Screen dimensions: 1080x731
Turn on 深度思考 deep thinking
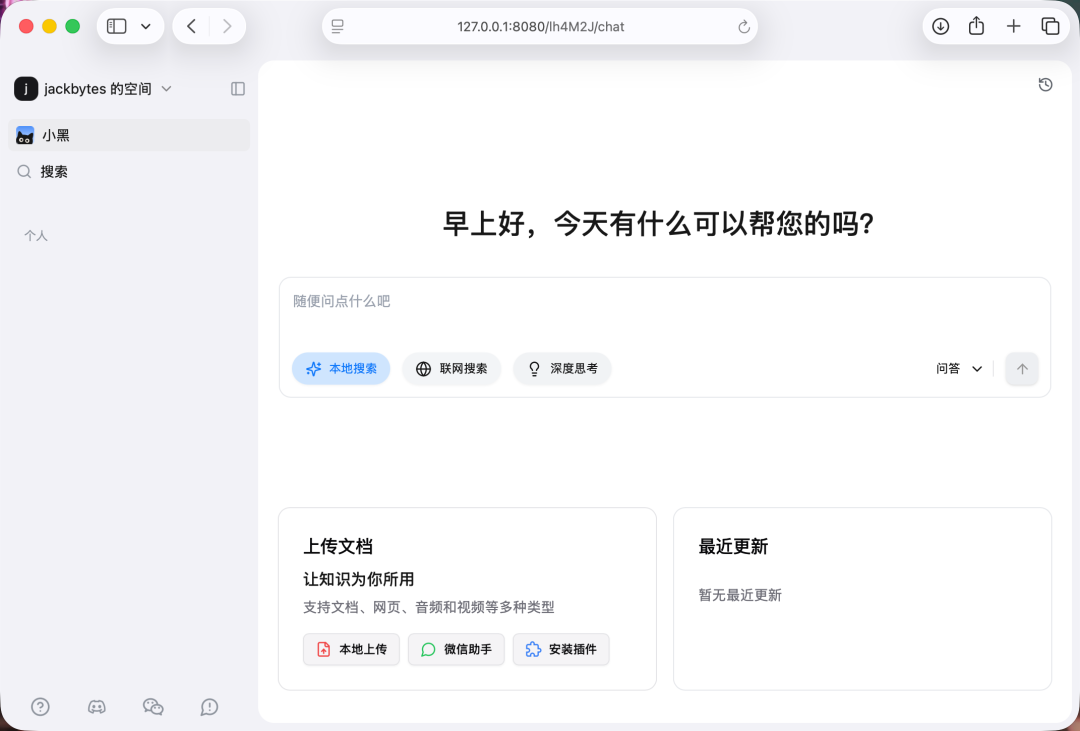point(562,369)
